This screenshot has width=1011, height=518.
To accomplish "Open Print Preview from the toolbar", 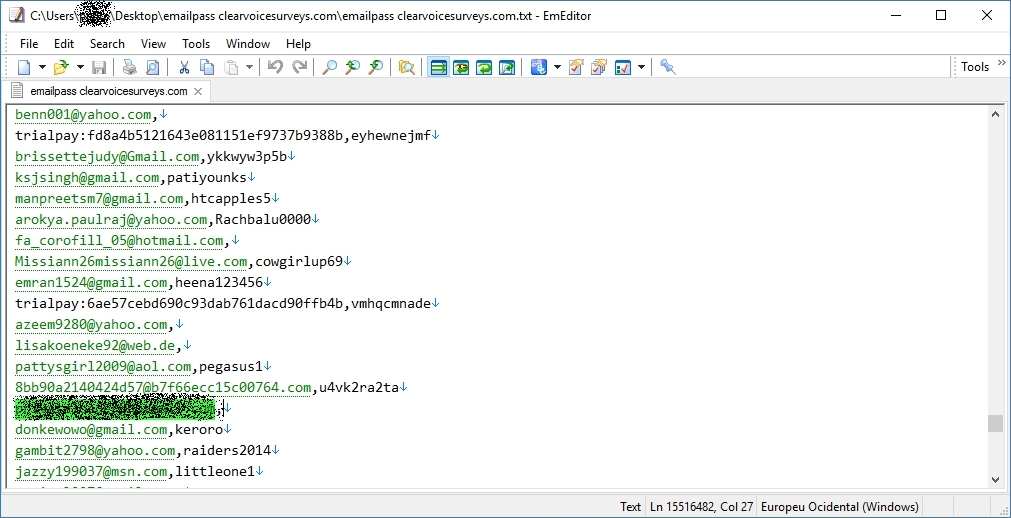I will coord(152,67).
